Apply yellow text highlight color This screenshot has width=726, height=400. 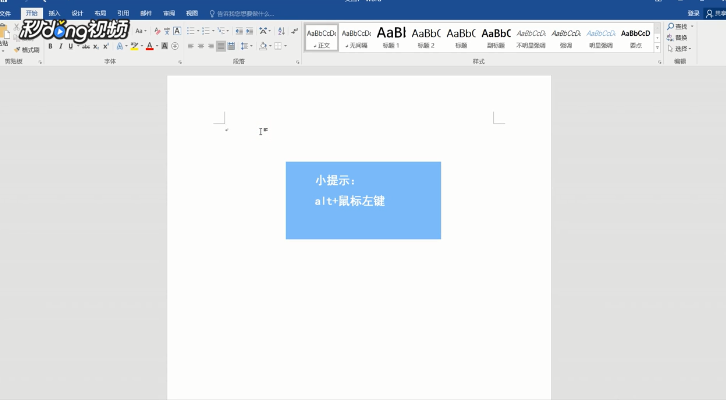pyautogui.click(x=134, y=46)
